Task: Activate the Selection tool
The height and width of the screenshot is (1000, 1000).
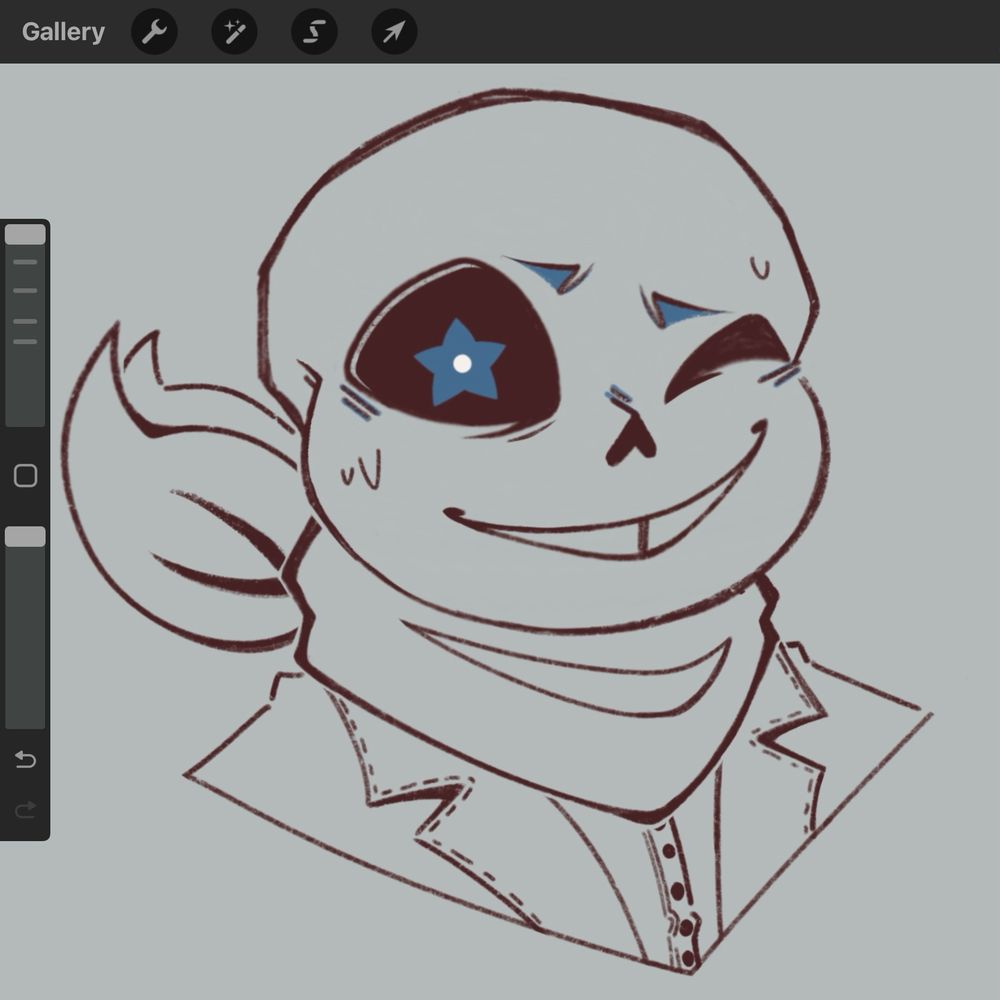Action: pos(314,31)
